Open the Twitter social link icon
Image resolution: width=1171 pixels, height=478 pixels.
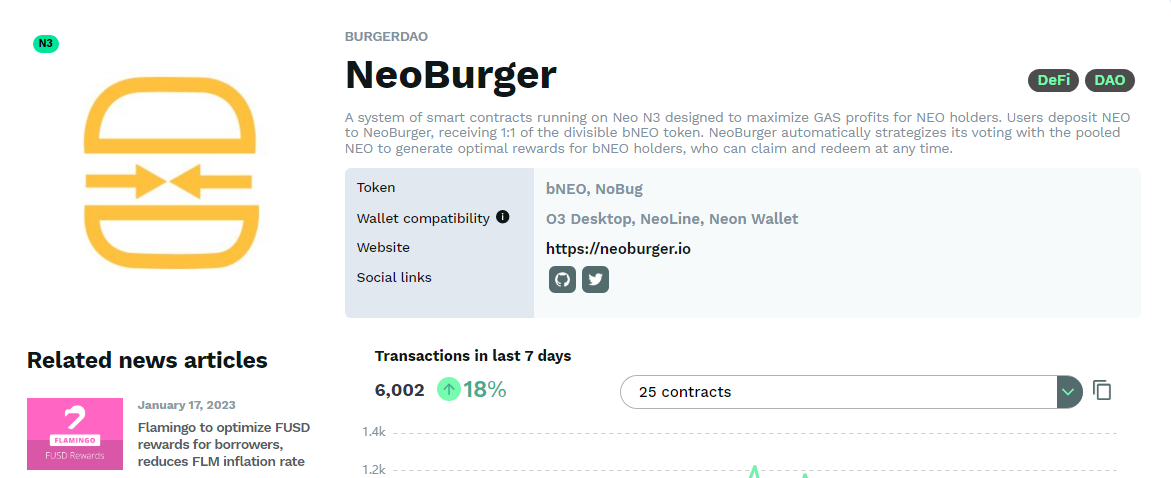pos(595,279)
